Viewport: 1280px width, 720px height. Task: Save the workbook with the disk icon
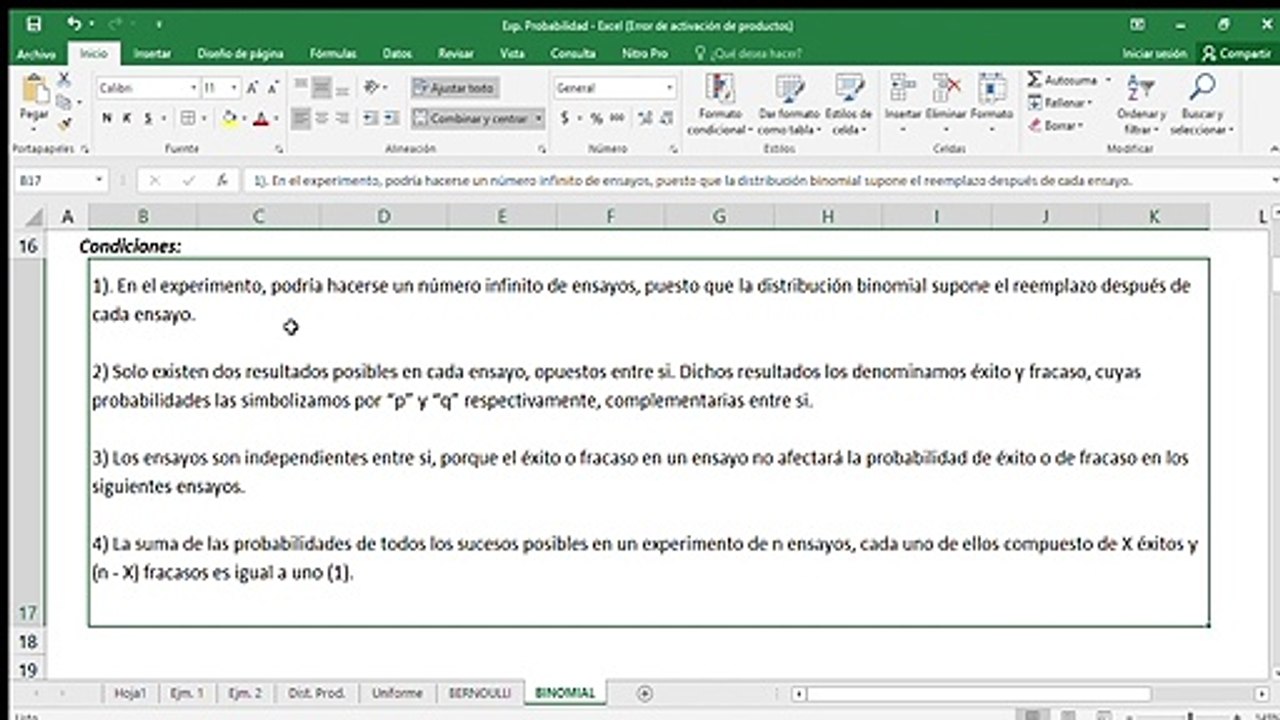click(33, 24)
